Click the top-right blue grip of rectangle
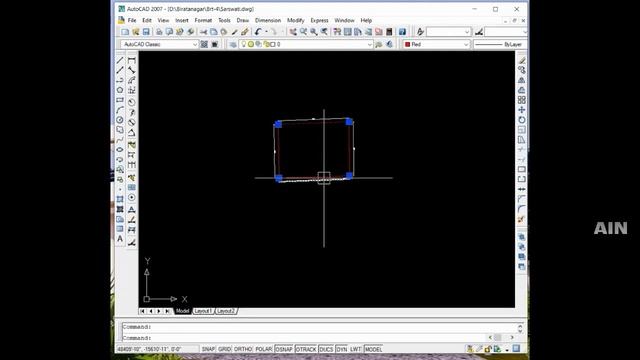This screenshot has width=640, height=360. (x=349, y=122)
